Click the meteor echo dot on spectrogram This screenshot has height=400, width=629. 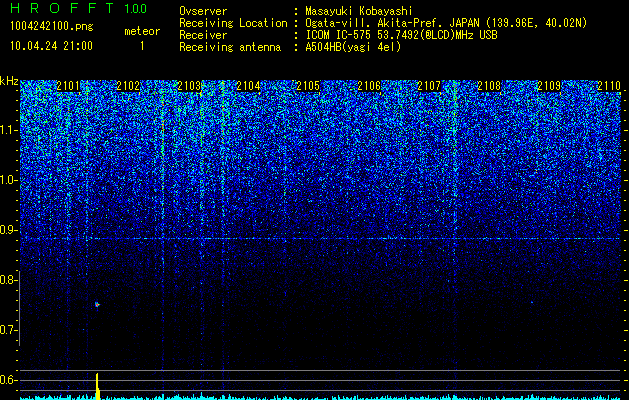pos(97,305)
